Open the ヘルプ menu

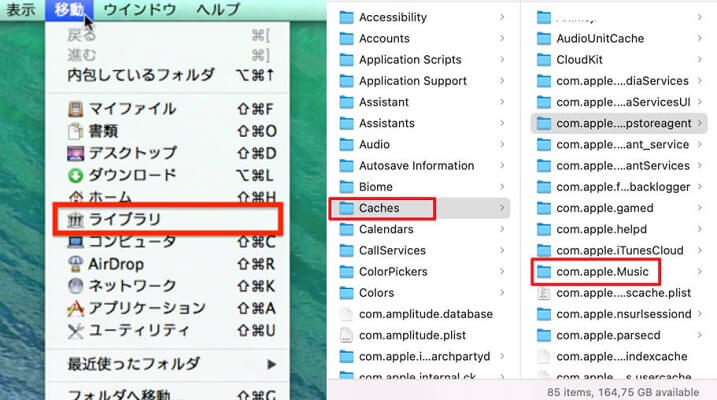click(x=218, y=10)
